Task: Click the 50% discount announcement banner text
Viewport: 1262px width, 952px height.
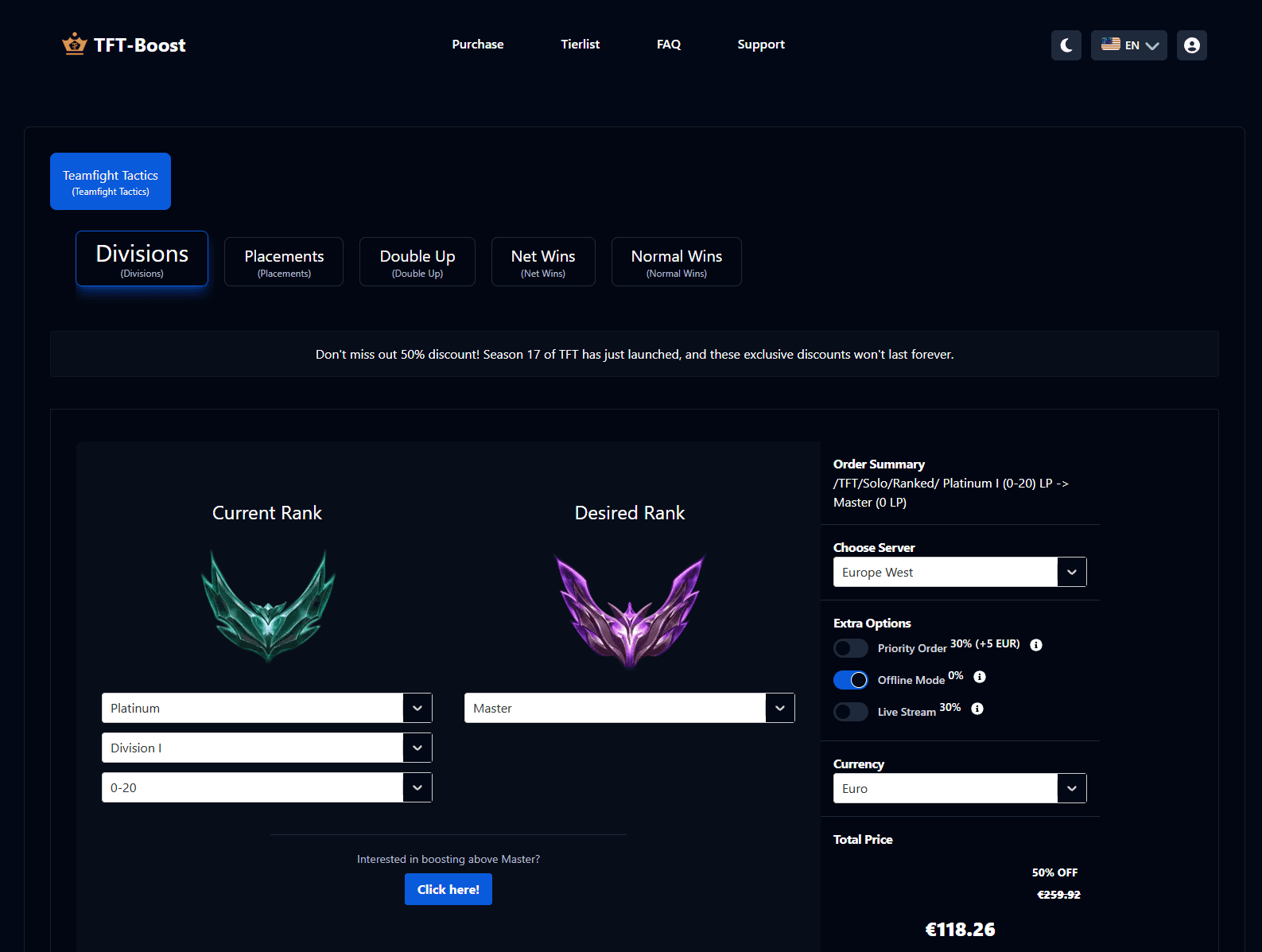Action: coord(635,354)
